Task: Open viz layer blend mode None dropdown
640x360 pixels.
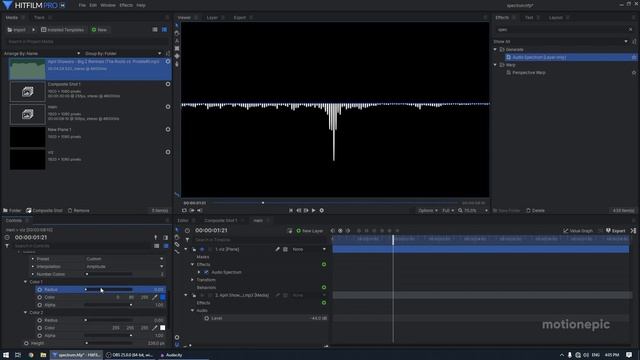Action: coord(309,249)
